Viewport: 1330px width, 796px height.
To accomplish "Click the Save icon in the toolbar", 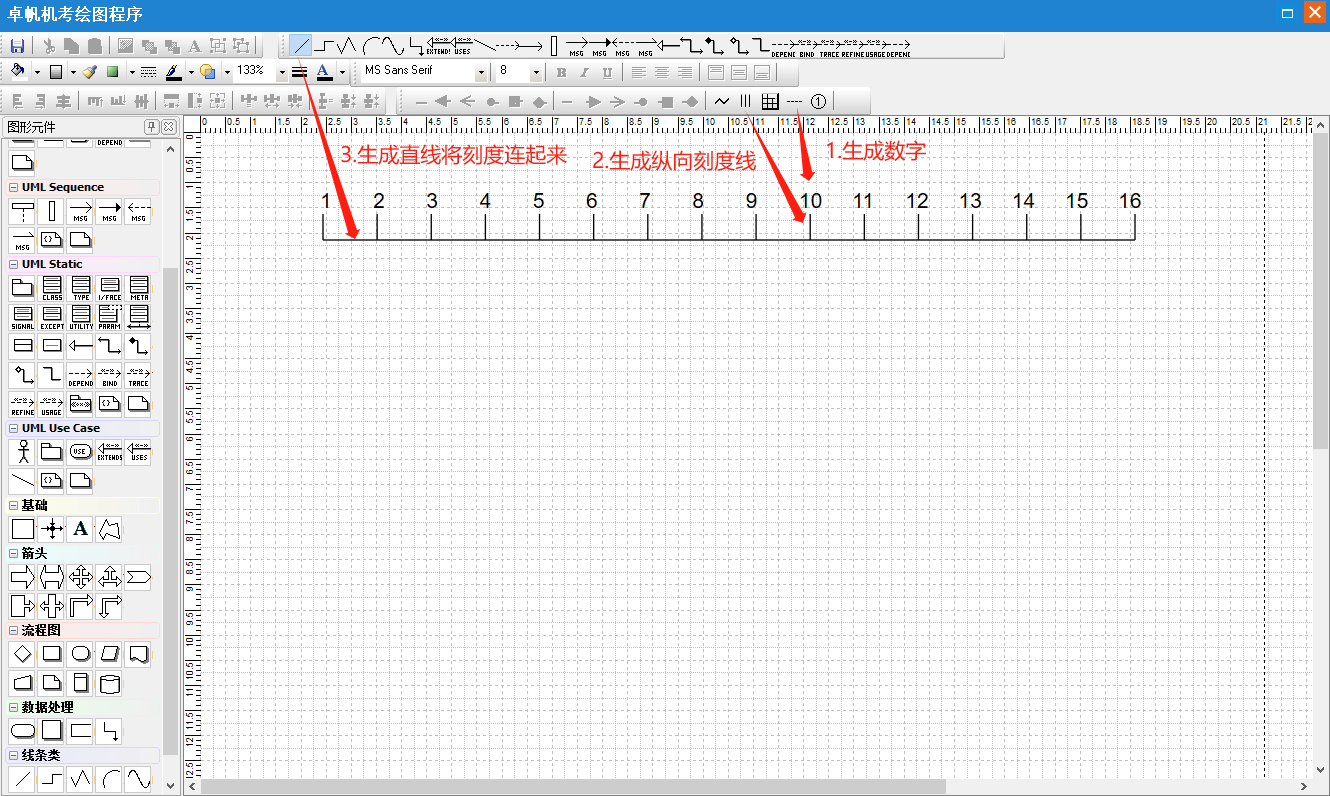I will point(17,46).
